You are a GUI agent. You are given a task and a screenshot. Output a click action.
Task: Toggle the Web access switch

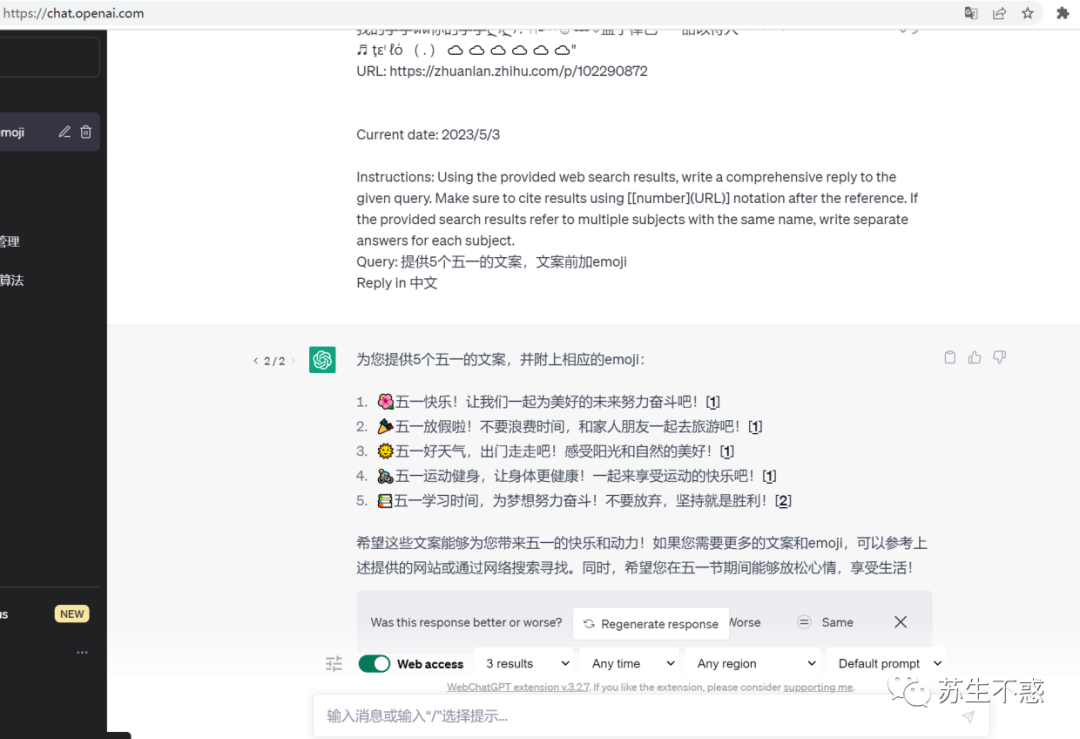point(374,663)
